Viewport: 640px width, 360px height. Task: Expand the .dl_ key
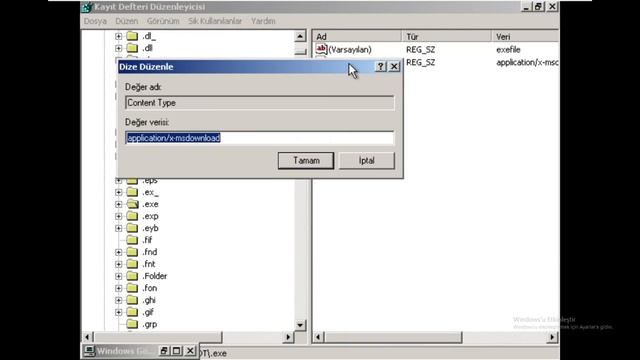pyautogui.click(x=118, y=36)
